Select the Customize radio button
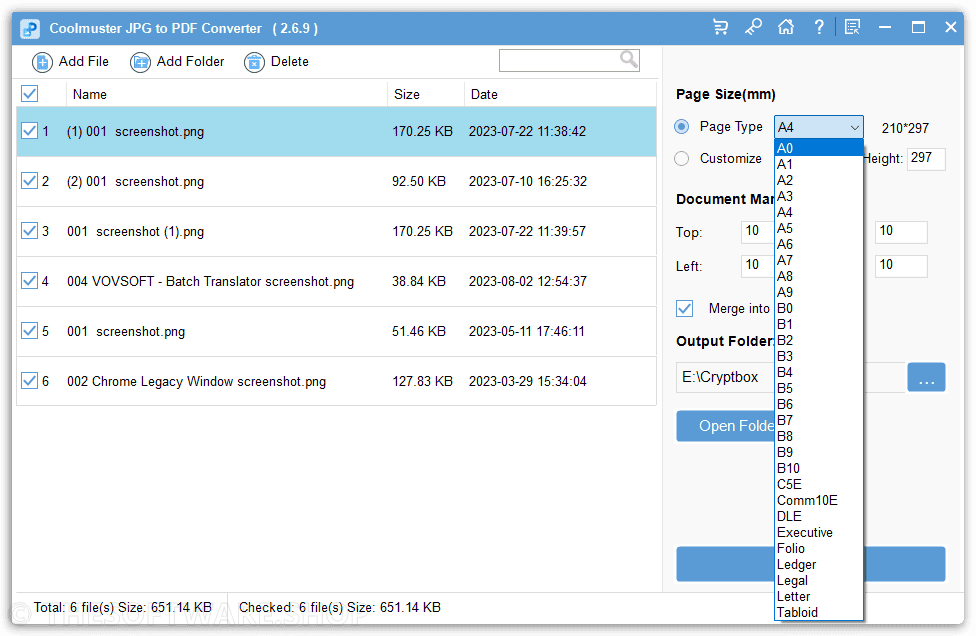976x636 pixels. point(682,159)
